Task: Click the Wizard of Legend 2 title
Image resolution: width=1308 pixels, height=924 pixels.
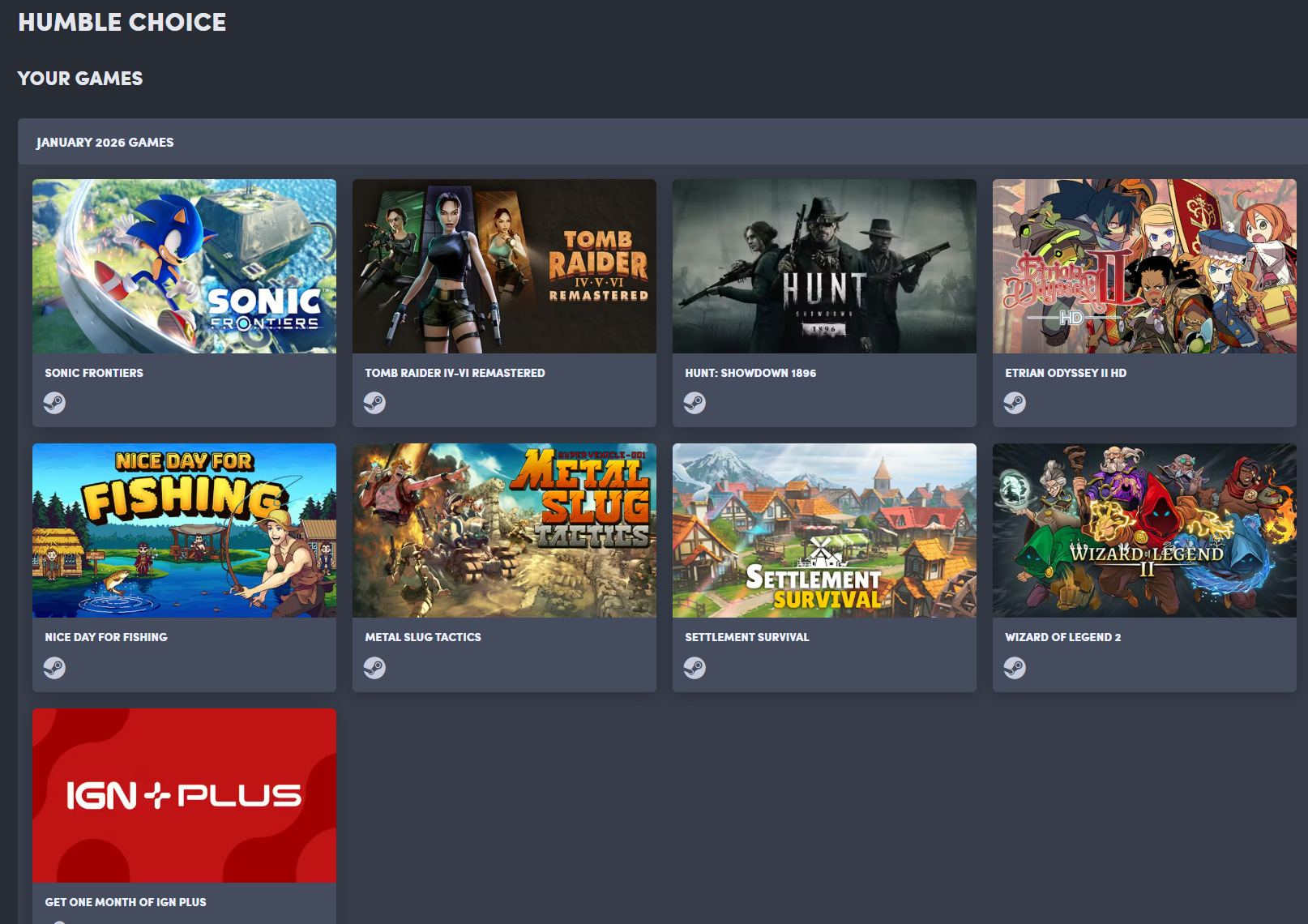Action: [1063, 637]
